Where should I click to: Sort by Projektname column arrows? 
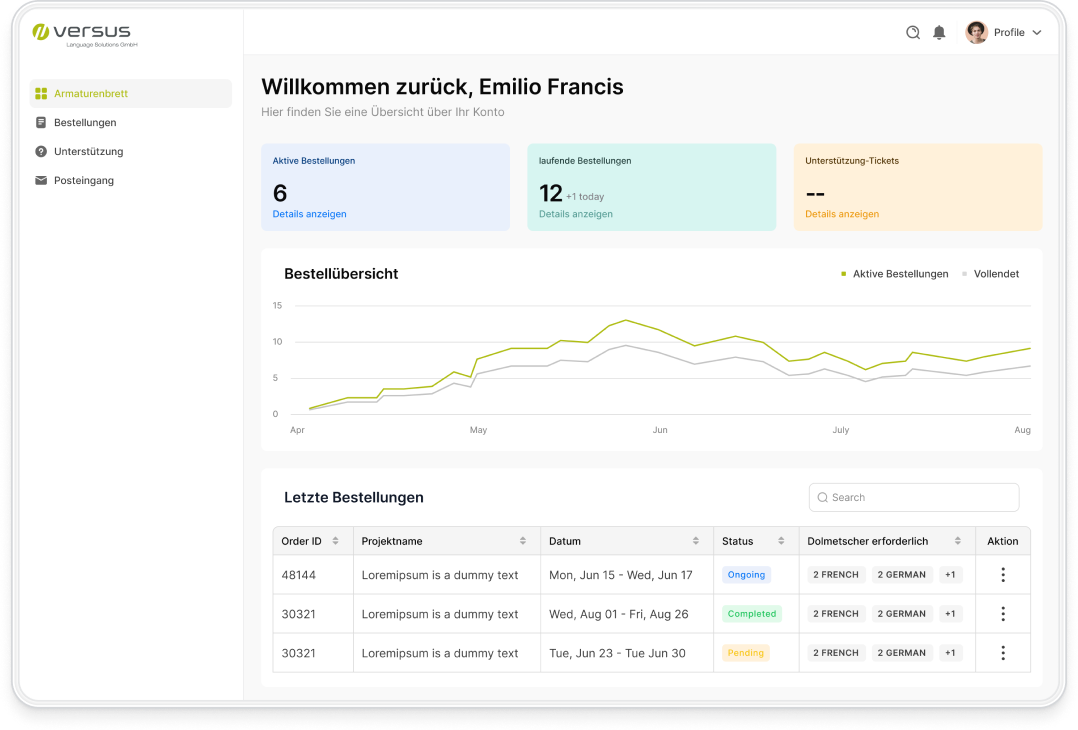522,541
